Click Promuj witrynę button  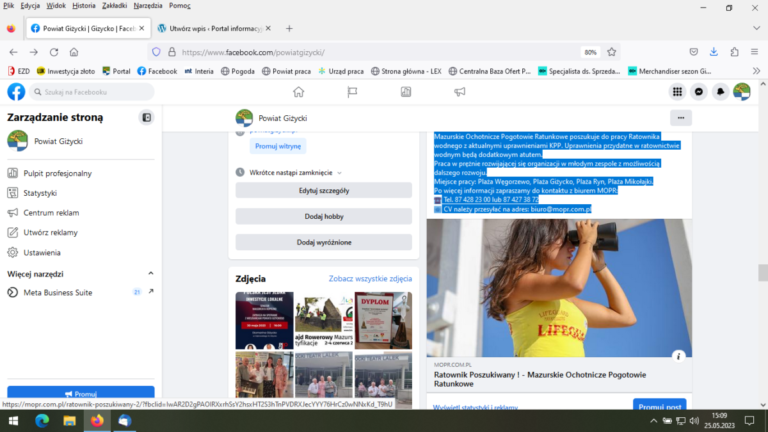[x=278, y=146]
